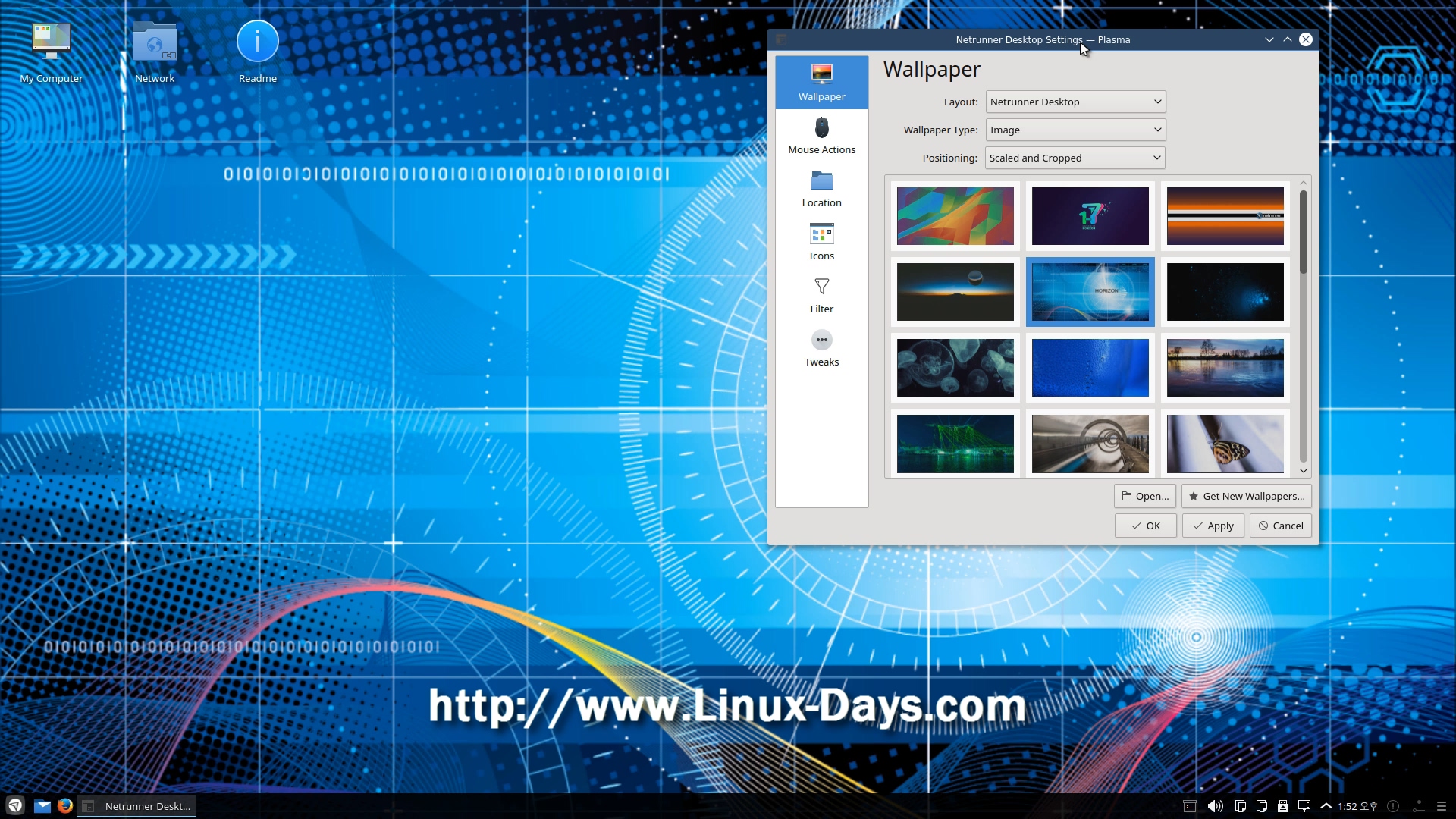Open the Mouse Actions section

pyautogui.click(x=821, y=136)
